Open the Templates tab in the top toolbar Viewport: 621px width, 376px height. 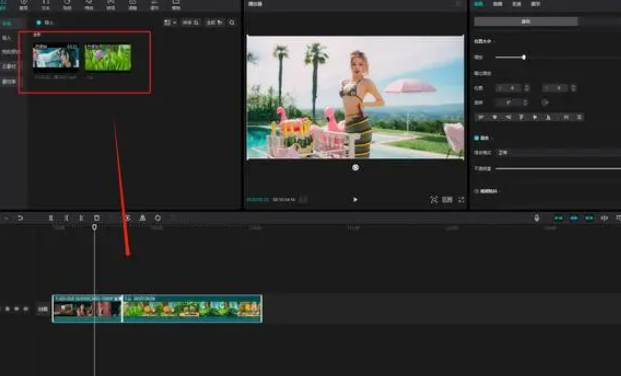tap(176, 5)
